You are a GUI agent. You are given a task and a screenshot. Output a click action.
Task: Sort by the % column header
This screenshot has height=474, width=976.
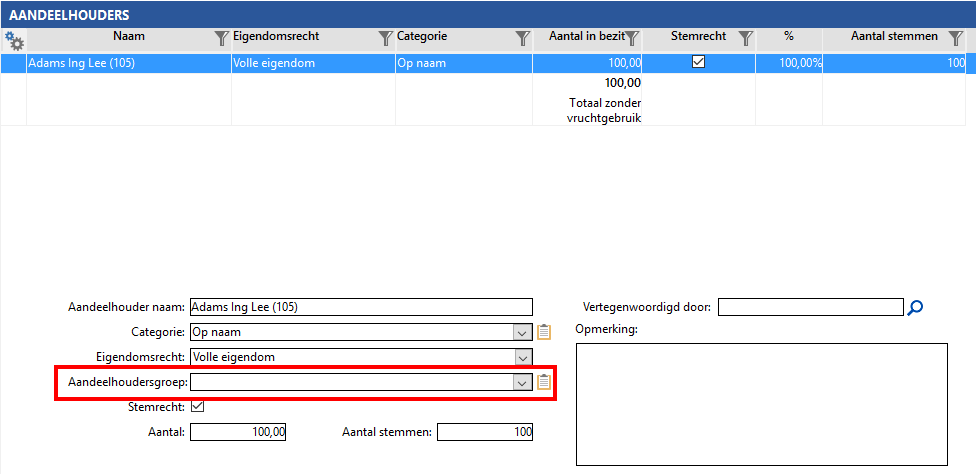point(789,37)
